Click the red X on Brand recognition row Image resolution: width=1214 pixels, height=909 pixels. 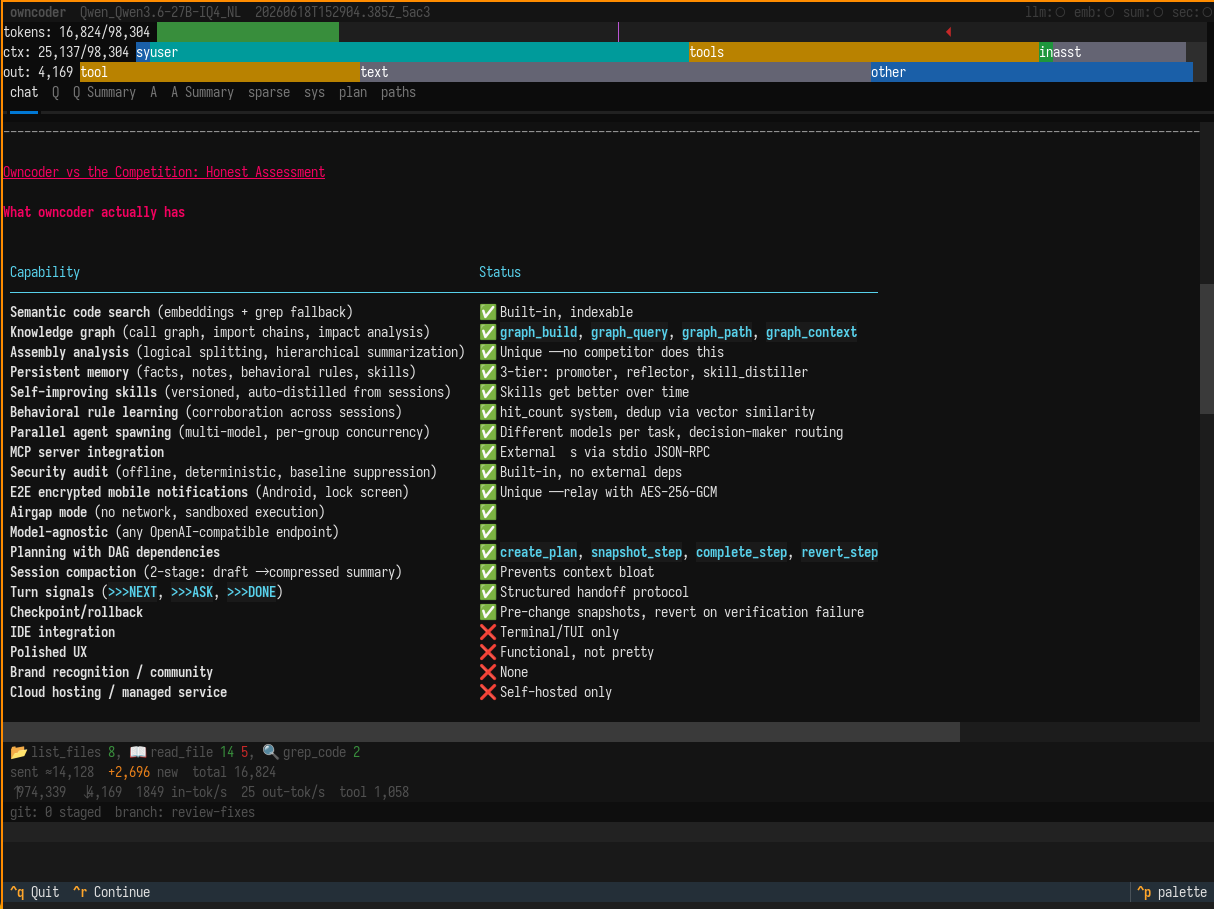tap(488, 672)
